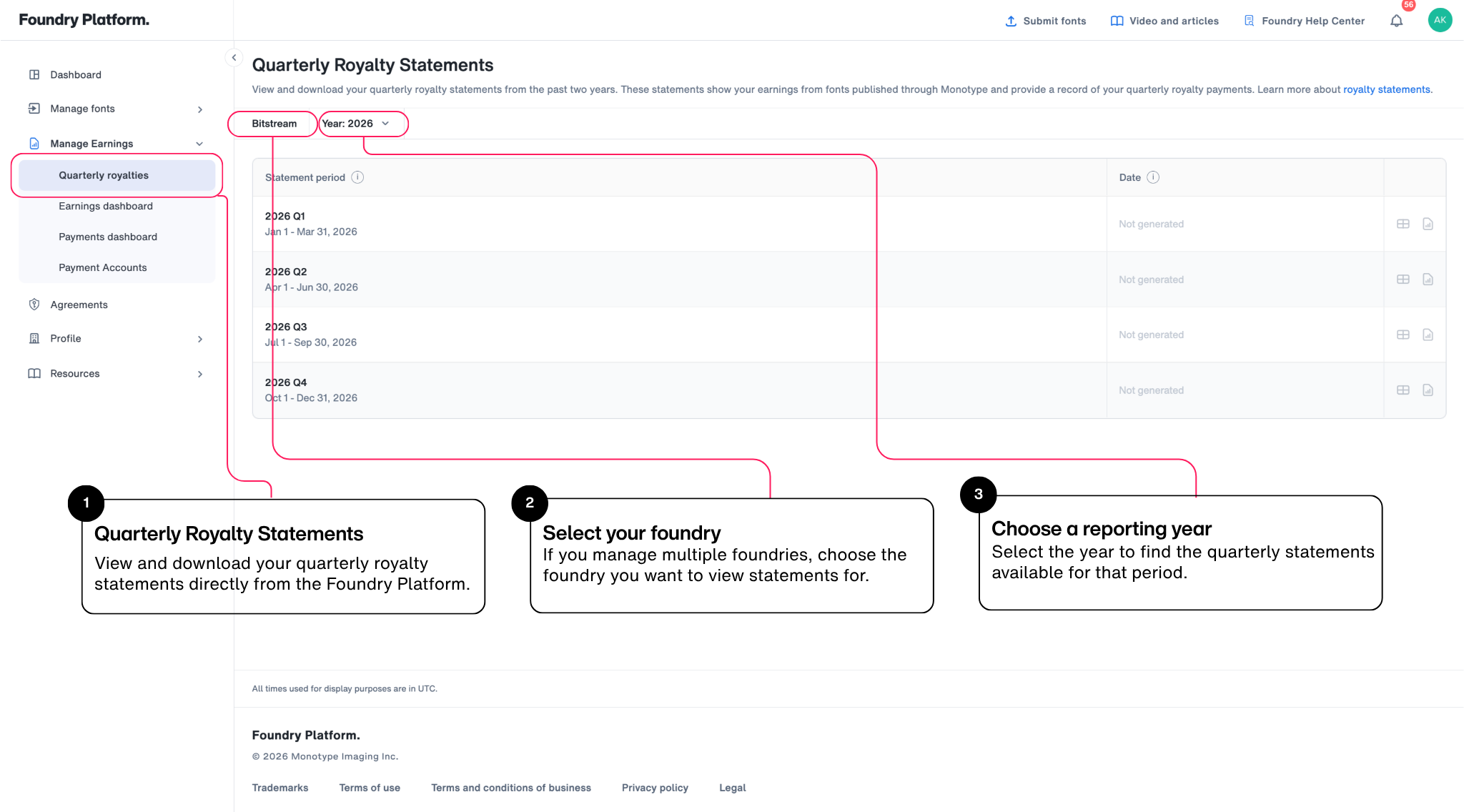The height and width of the screenshot is (812, 1464).
Task: Open the Foundry Help Center link
Action: [x=1305, y=21]
